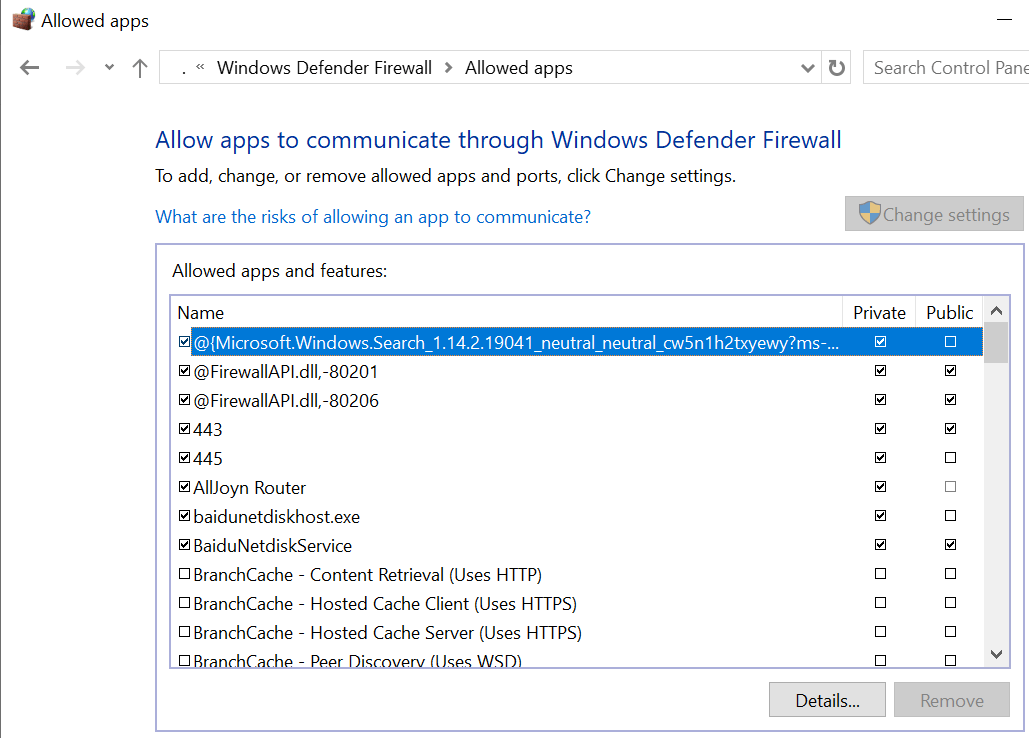The width and height of the screenshot is (1029, 738).
Task: Open the address bar history dropdown
Action: [808, 68]
